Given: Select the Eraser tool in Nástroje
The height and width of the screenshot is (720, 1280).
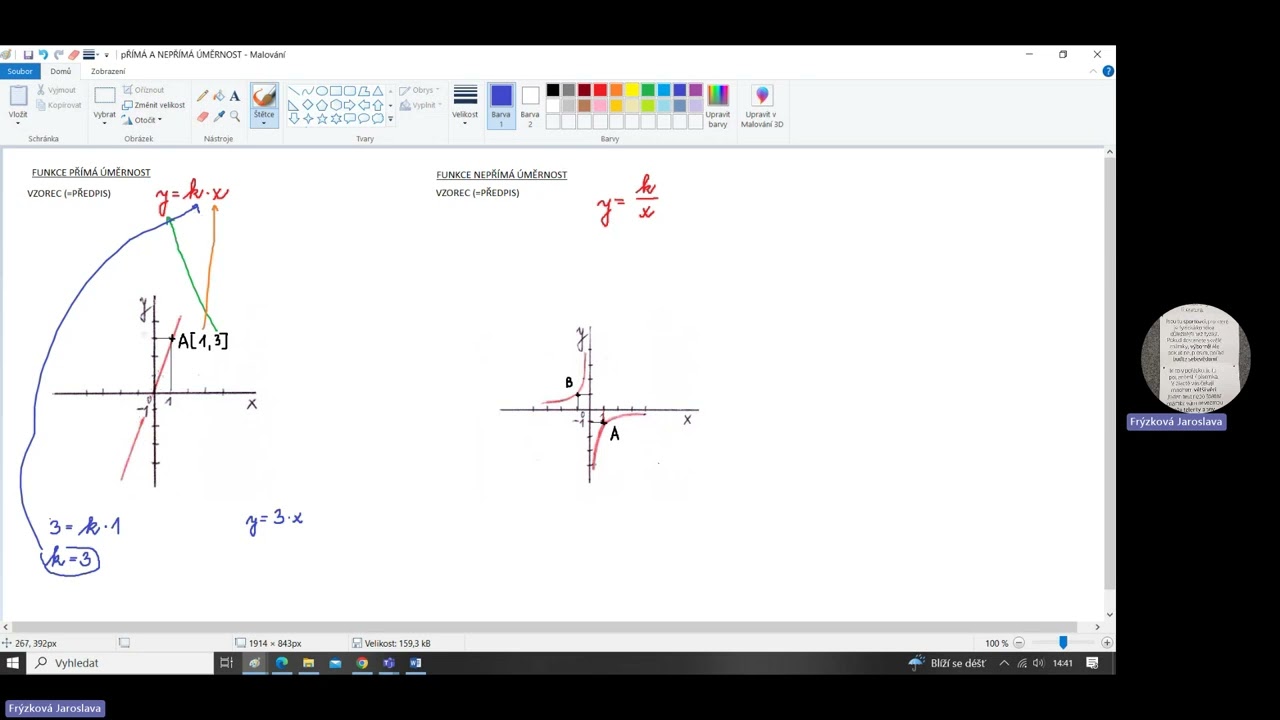Looking at the screenshot, I should pos(203,116).
